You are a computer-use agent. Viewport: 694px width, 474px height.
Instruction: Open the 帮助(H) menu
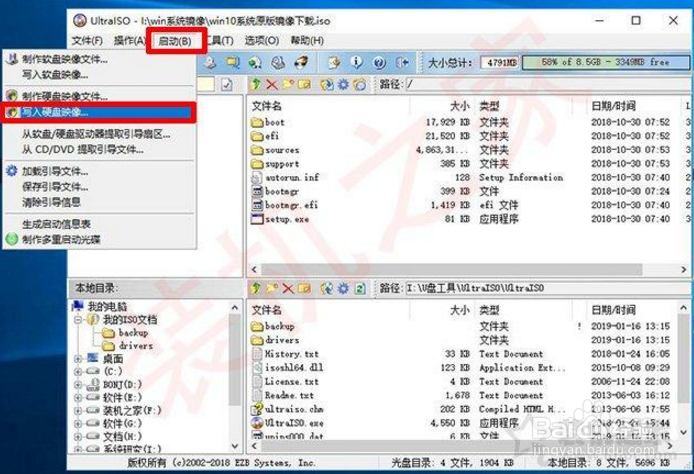click(307, 41)
